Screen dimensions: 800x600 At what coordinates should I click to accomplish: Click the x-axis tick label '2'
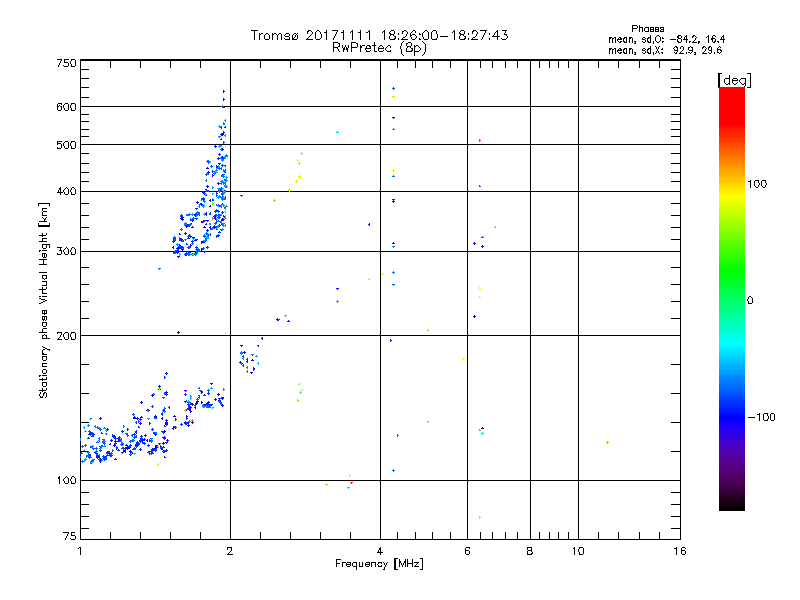coord(230,551)
